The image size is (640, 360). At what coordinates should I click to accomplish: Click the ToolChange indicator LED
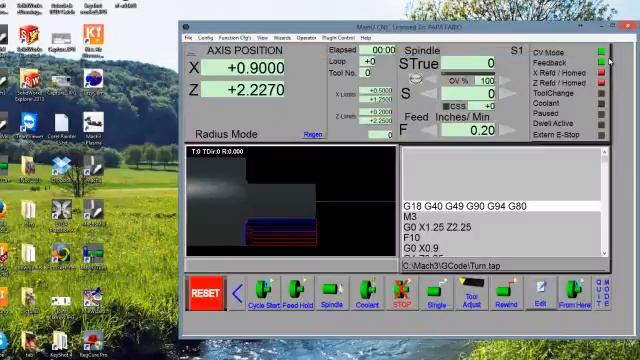[x=602, y=93]
